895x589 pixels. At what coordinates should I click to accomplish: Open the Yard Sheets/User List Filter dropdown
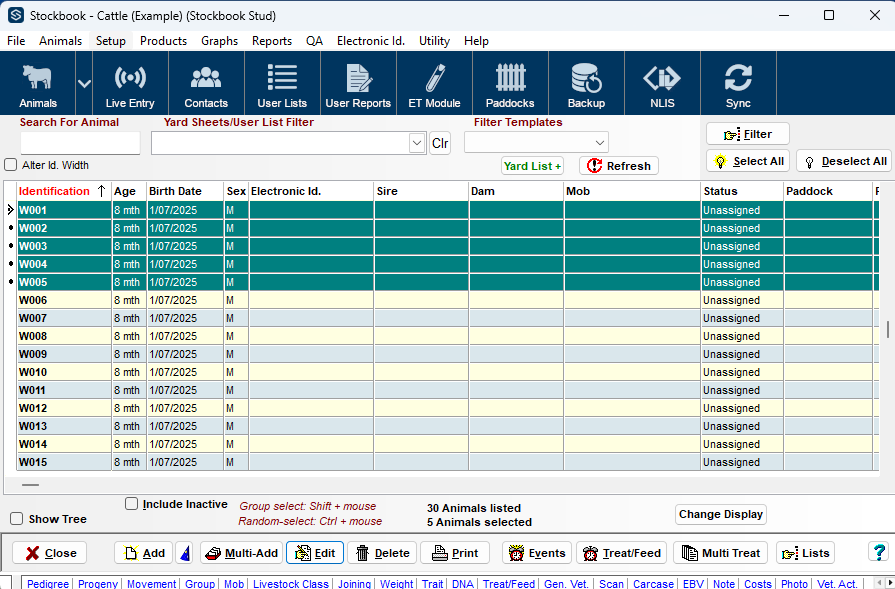point(417,143)
